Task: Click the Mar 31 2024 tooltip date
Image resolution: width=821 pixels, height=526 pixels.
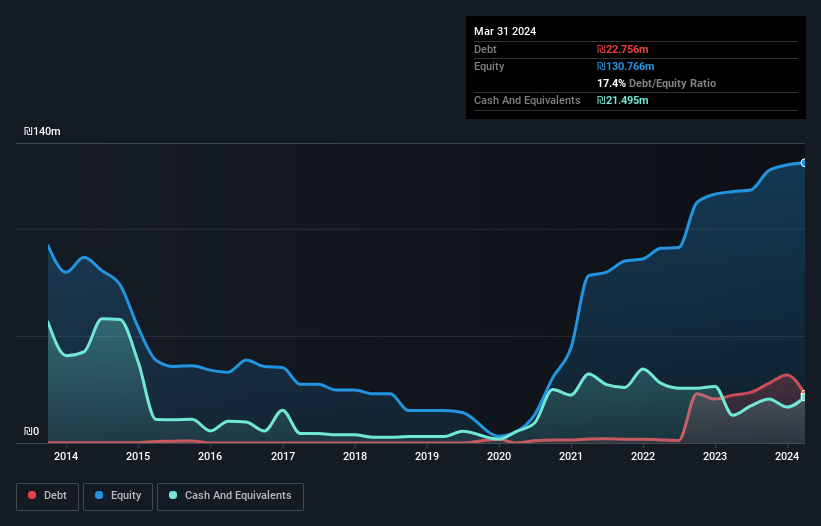Action: (x=505, y=31)
